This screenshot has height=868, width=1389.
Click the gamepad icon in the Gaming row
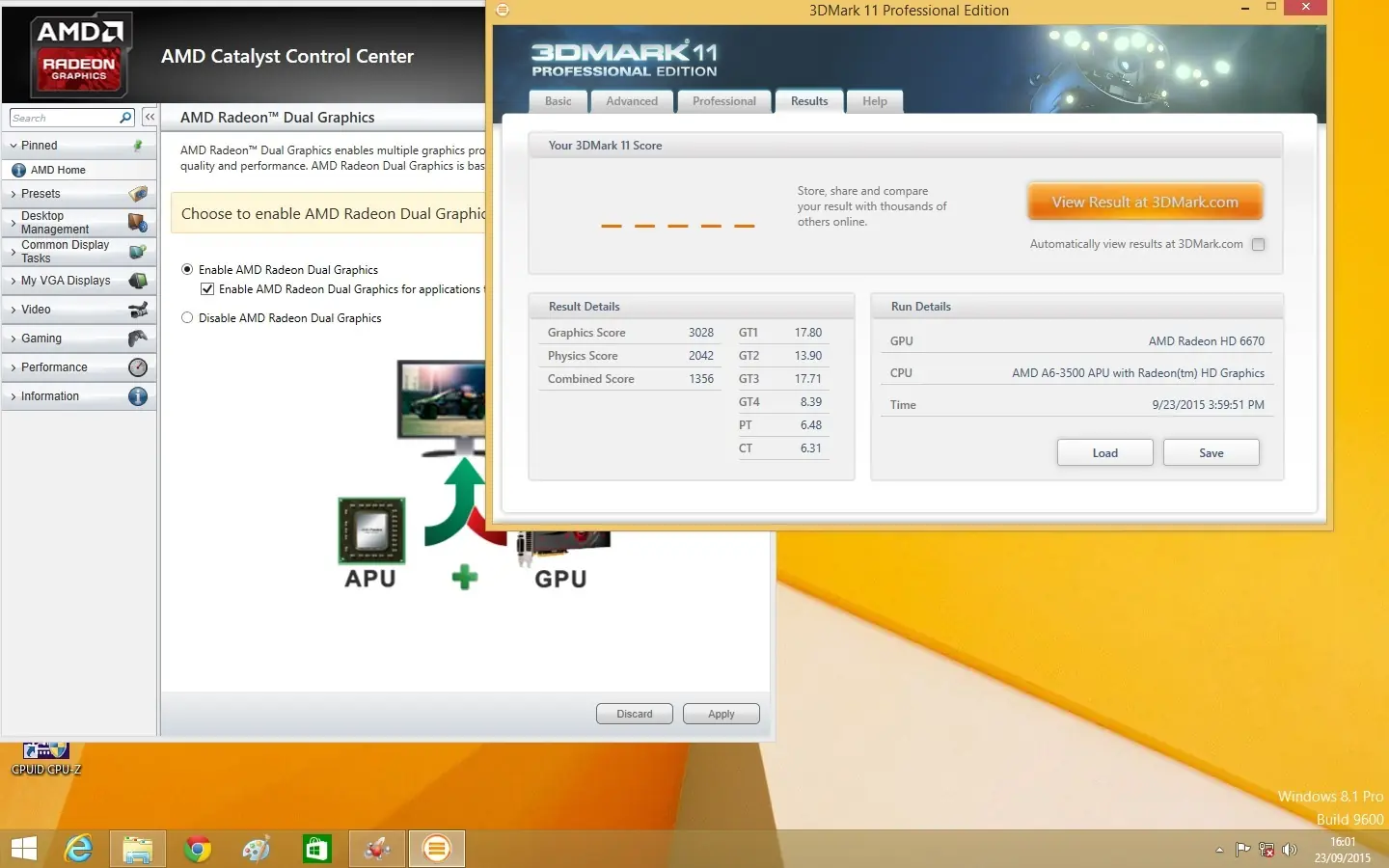138,339
